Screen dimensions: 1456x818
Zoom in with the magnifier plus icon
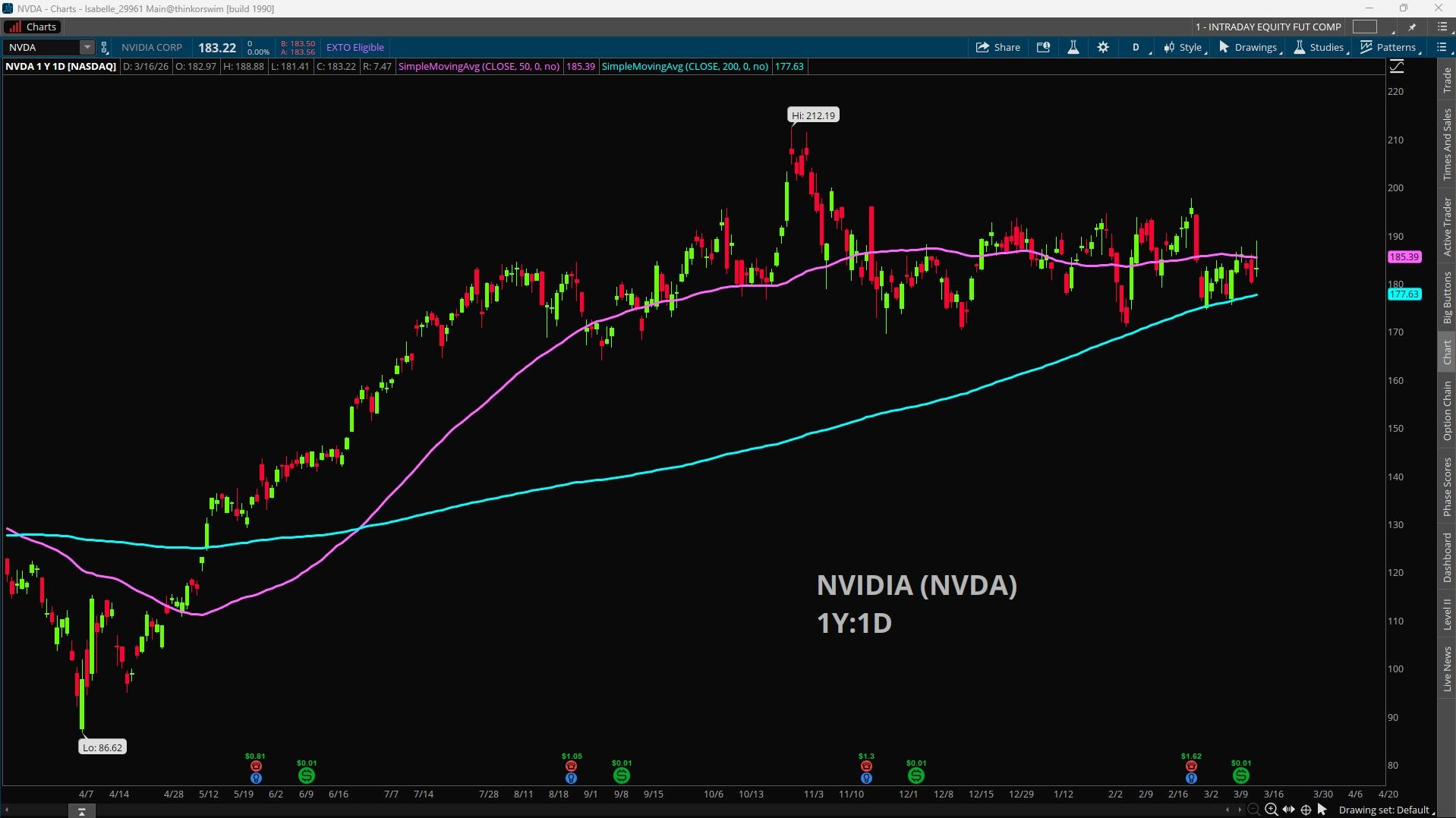coord(1271,810)
